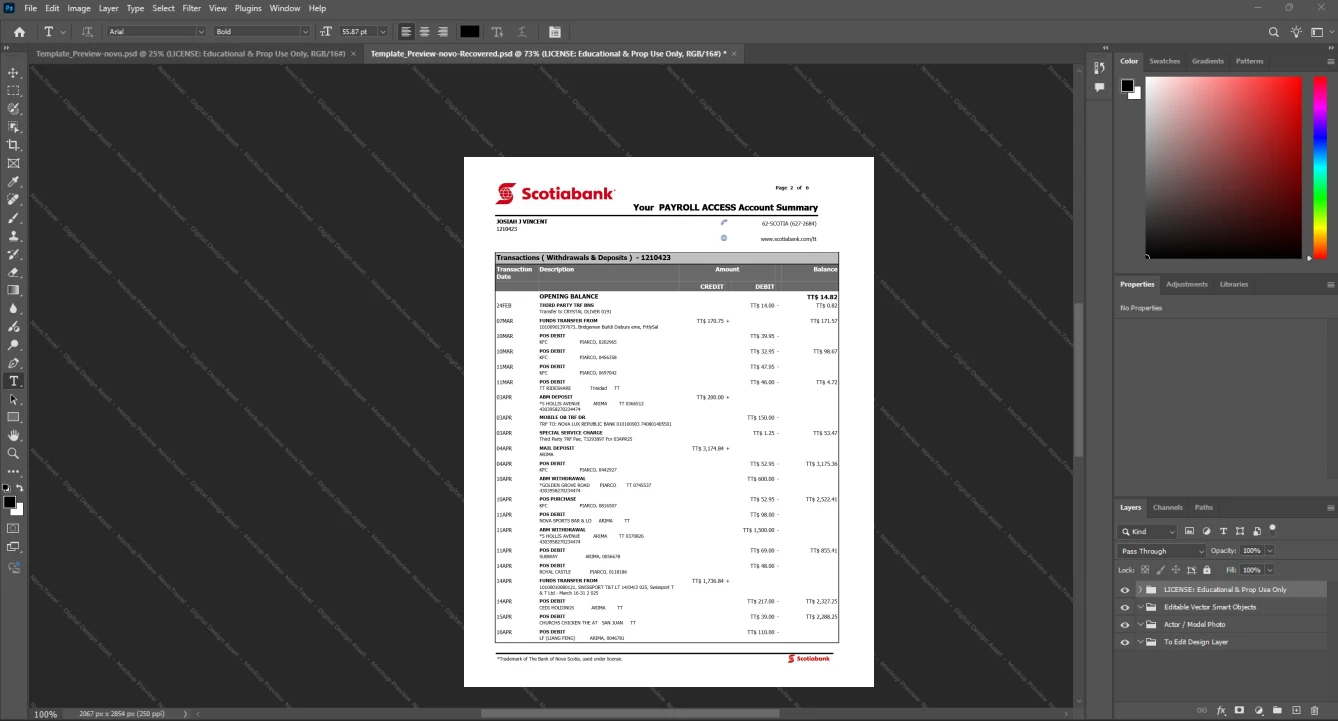This screenshot has width=1338, height=721.
Task: Create new fill or adjustment layer
Action: (1259, 710)
